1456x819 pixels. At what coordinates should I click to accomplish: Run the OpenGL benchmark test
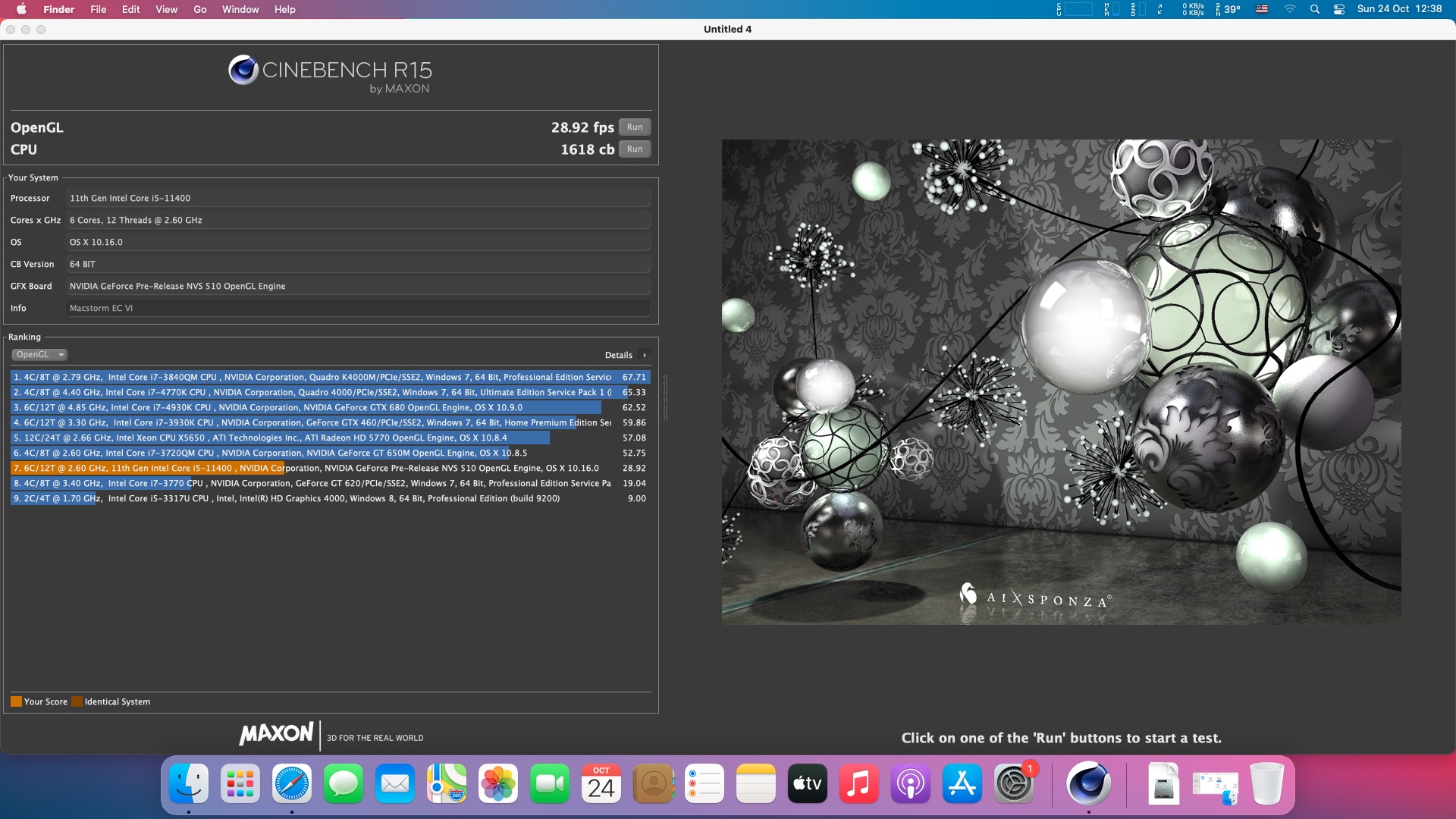tap(635, 127)
